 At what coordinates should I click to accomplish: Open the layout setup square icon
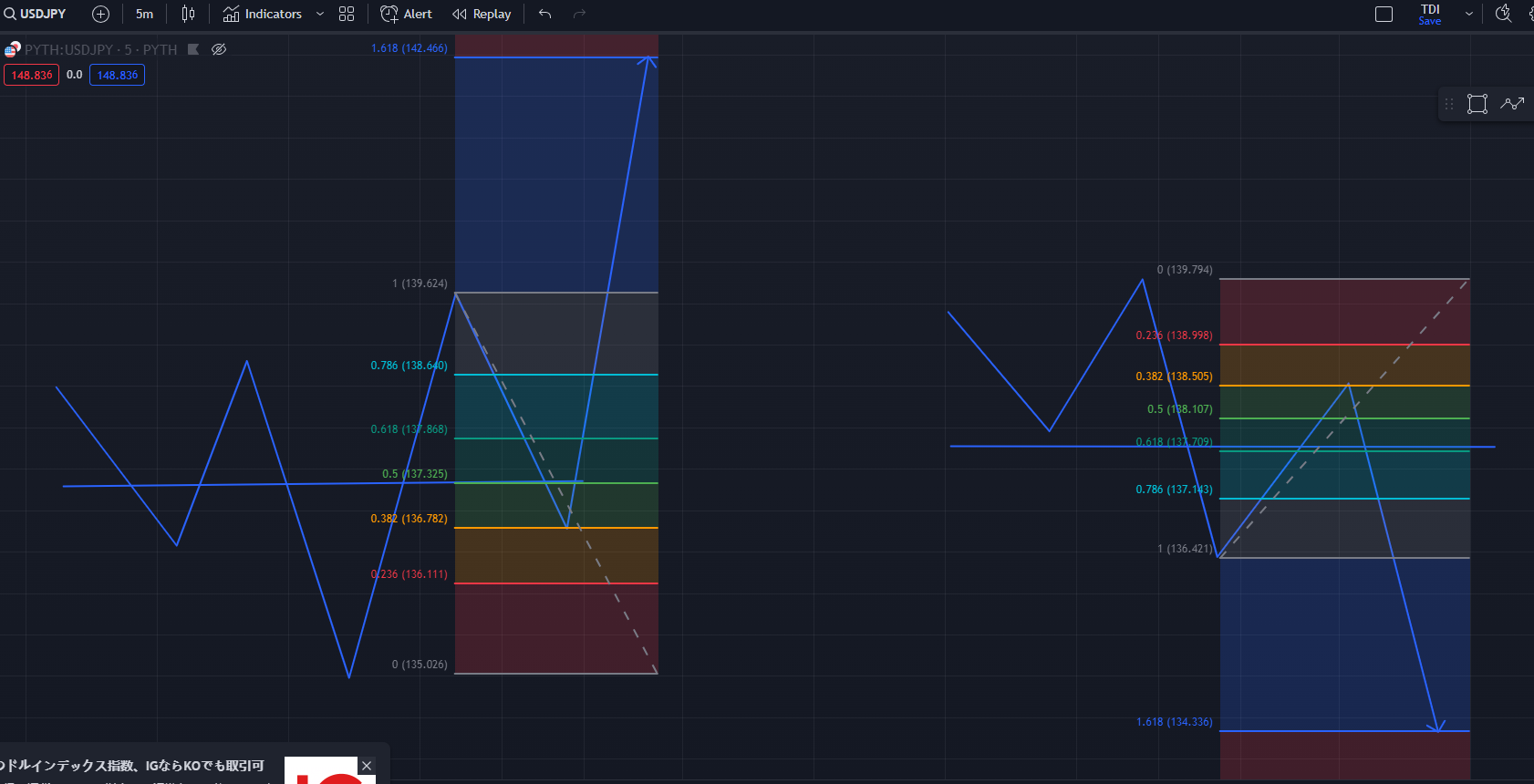1384,14
